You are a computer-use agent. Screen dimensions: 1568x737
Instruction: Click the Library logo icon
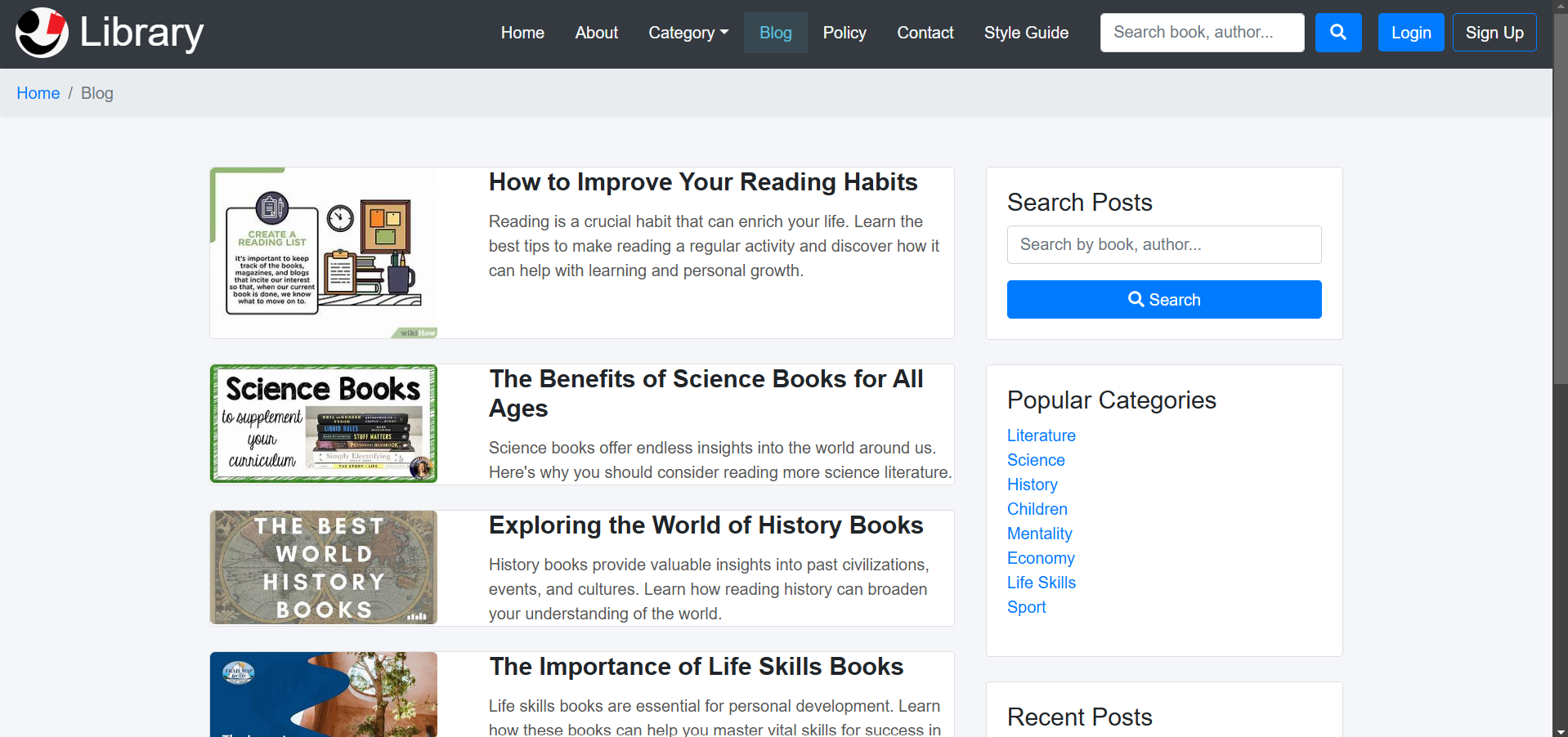[42, 33]
